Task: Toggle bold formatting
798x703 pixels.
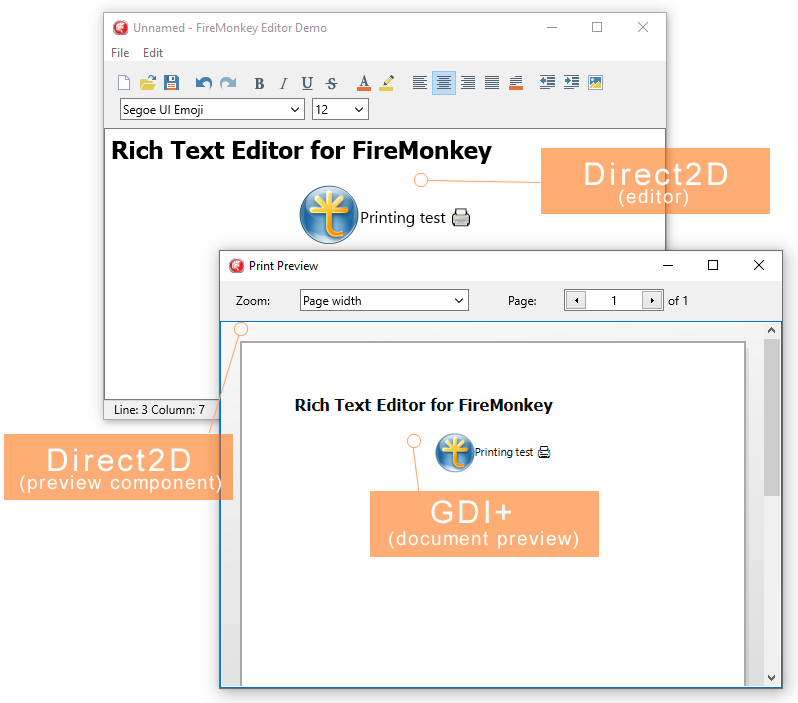Action: 259,83
